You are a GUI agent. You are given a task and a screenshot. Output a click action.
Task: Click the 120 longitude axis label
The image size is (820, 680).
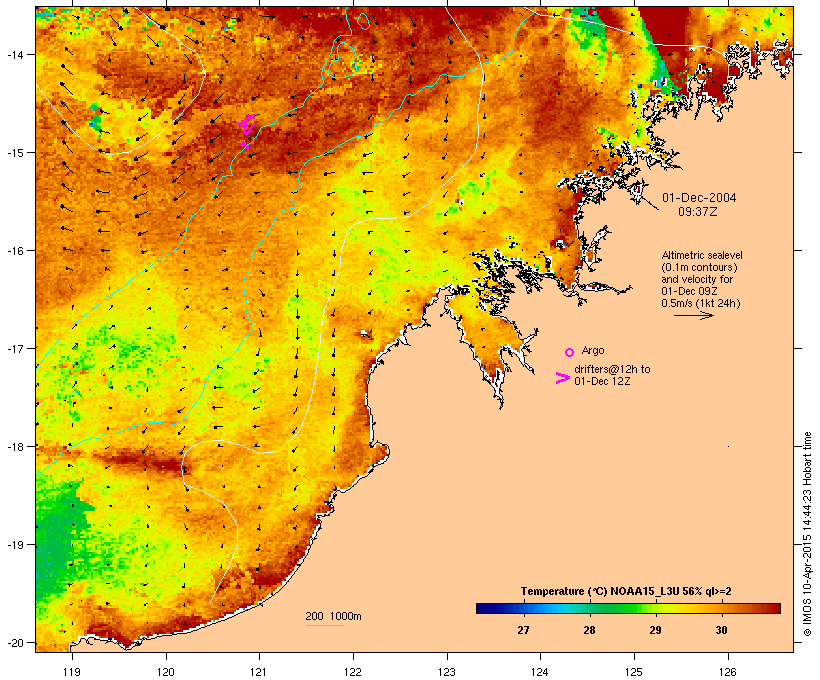point(166,672)
